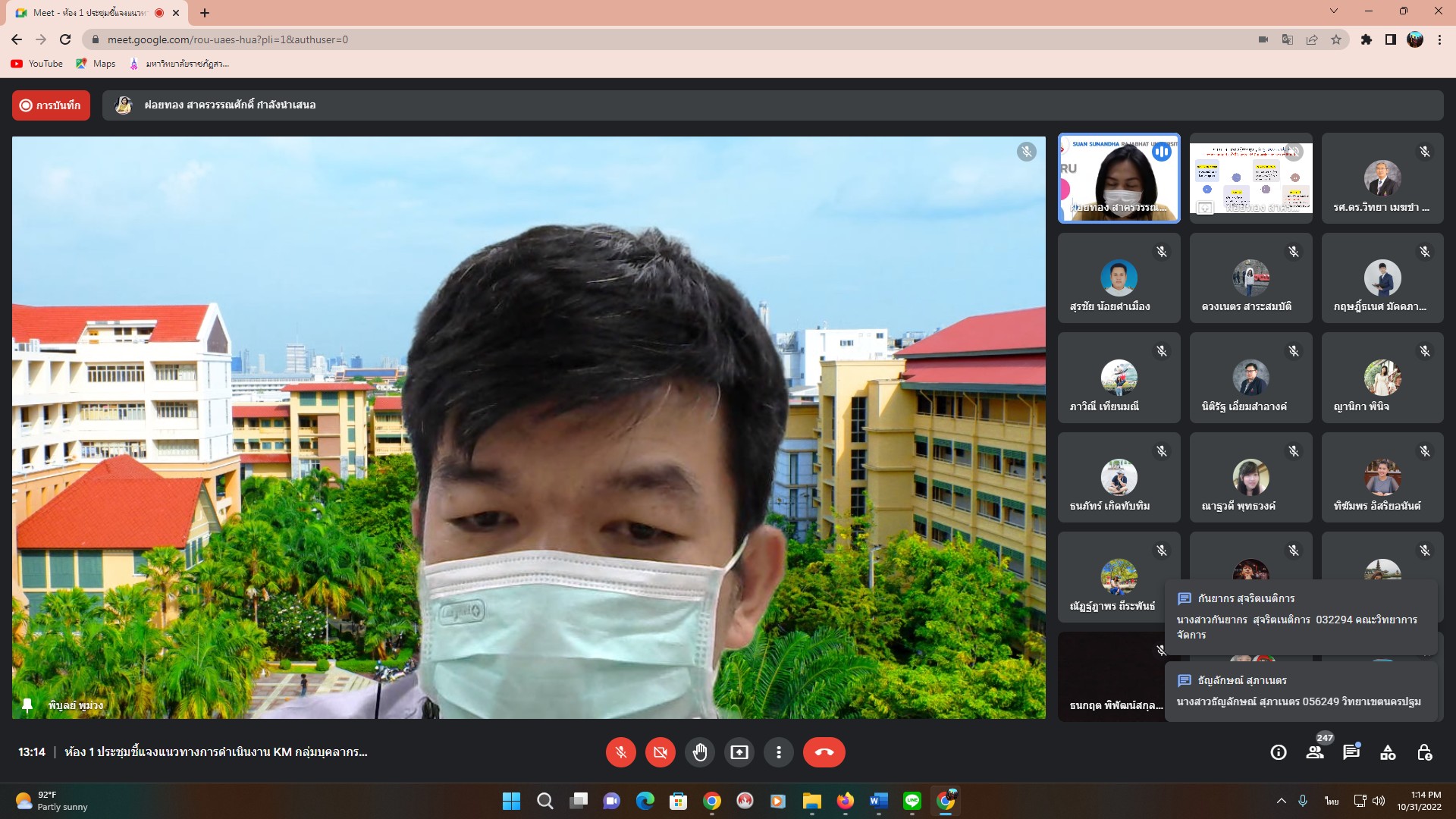The width and height of the screenshot is (1456, 819).
Task: Raise hand in the meeting
Action: (x=699, y=752)
